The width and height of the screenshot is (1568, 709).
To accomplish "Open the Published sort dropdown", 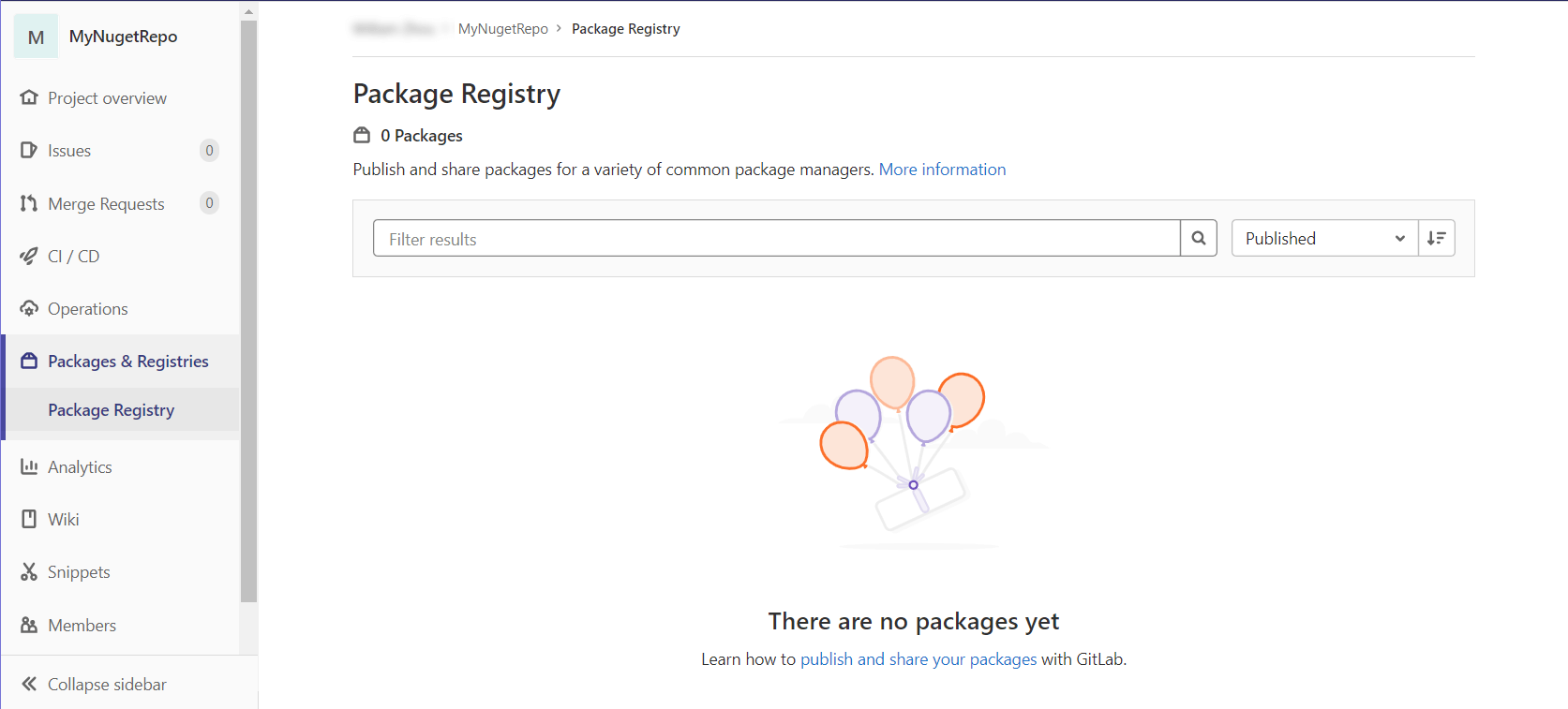I will click(1323, 238).
